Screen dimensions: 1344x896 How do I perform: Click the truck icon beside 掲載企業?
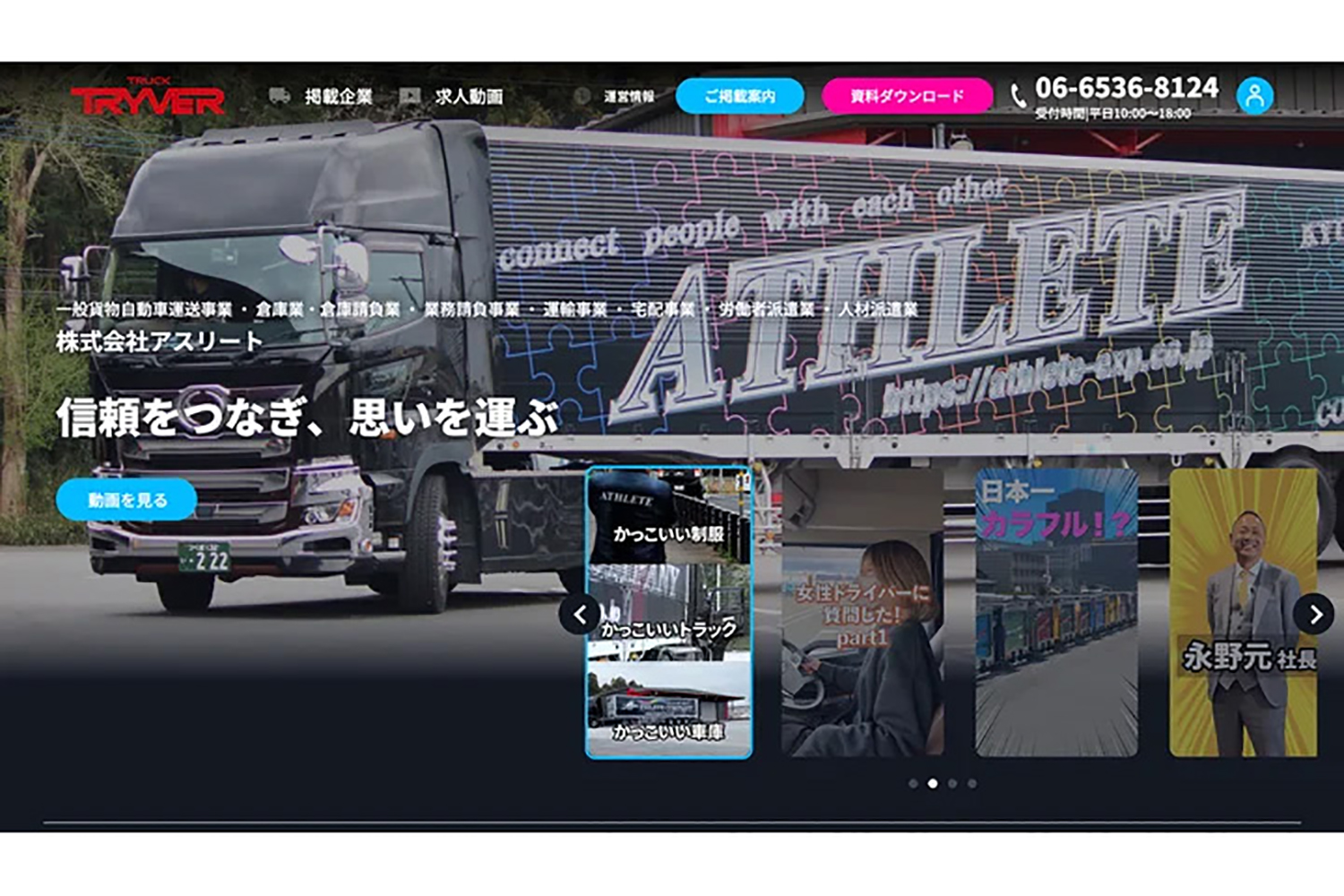[x=280, y=95]
